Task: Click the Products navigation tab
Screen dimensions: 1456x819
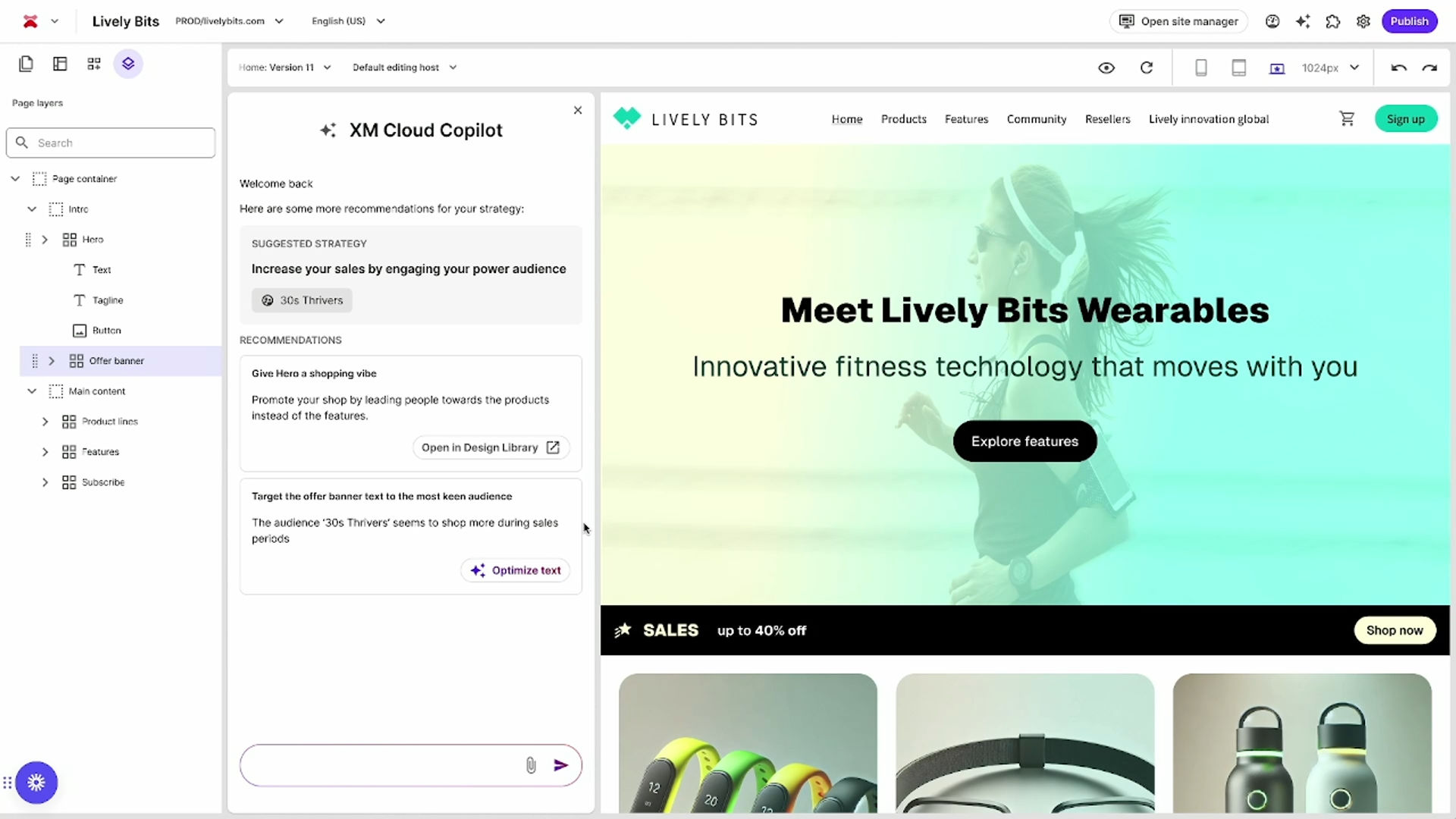Action: tap(904, 119)
